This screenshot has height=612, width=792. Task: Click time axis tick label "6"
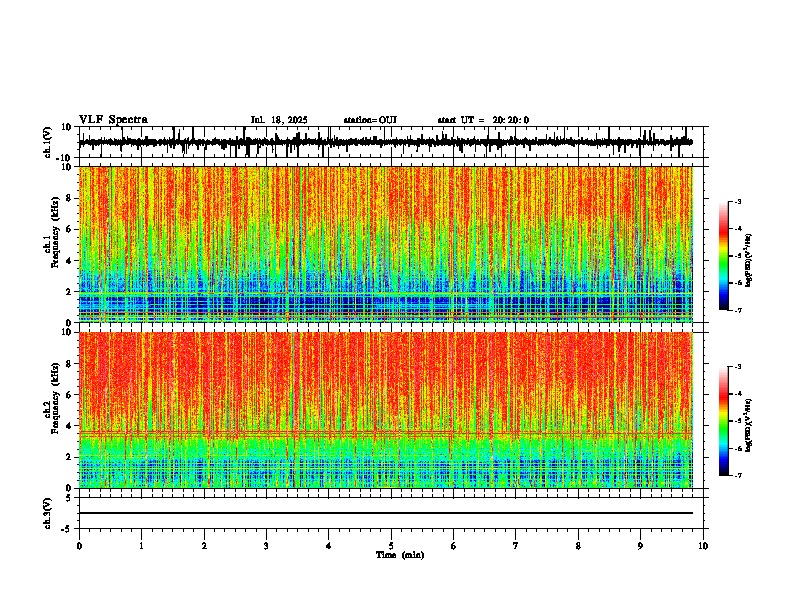454,546
